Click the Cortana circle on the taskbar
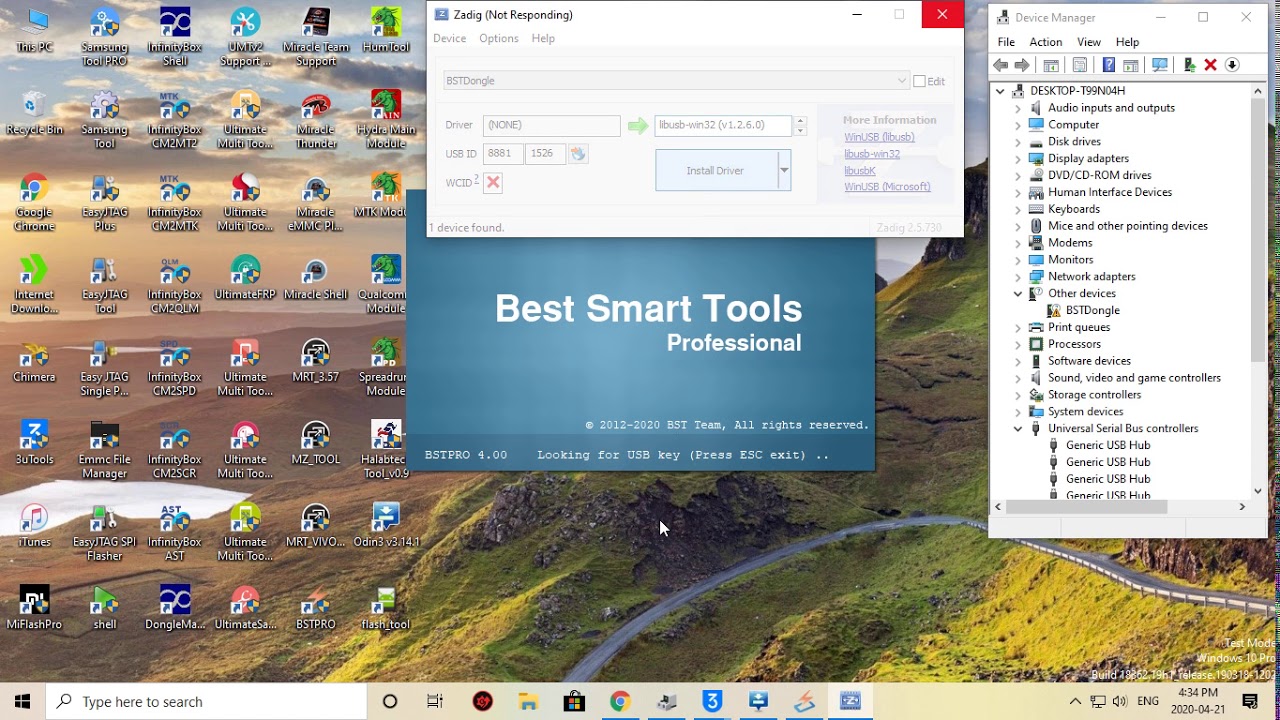 click(390, 702)
